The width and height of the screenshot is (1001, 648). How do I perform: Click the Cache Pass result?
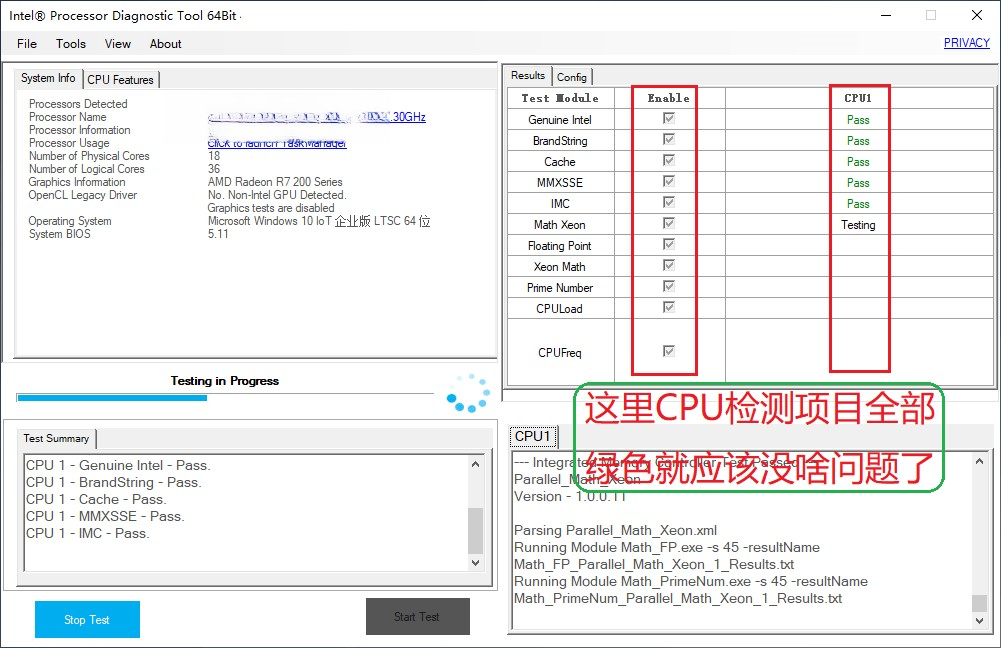(858, 162)
